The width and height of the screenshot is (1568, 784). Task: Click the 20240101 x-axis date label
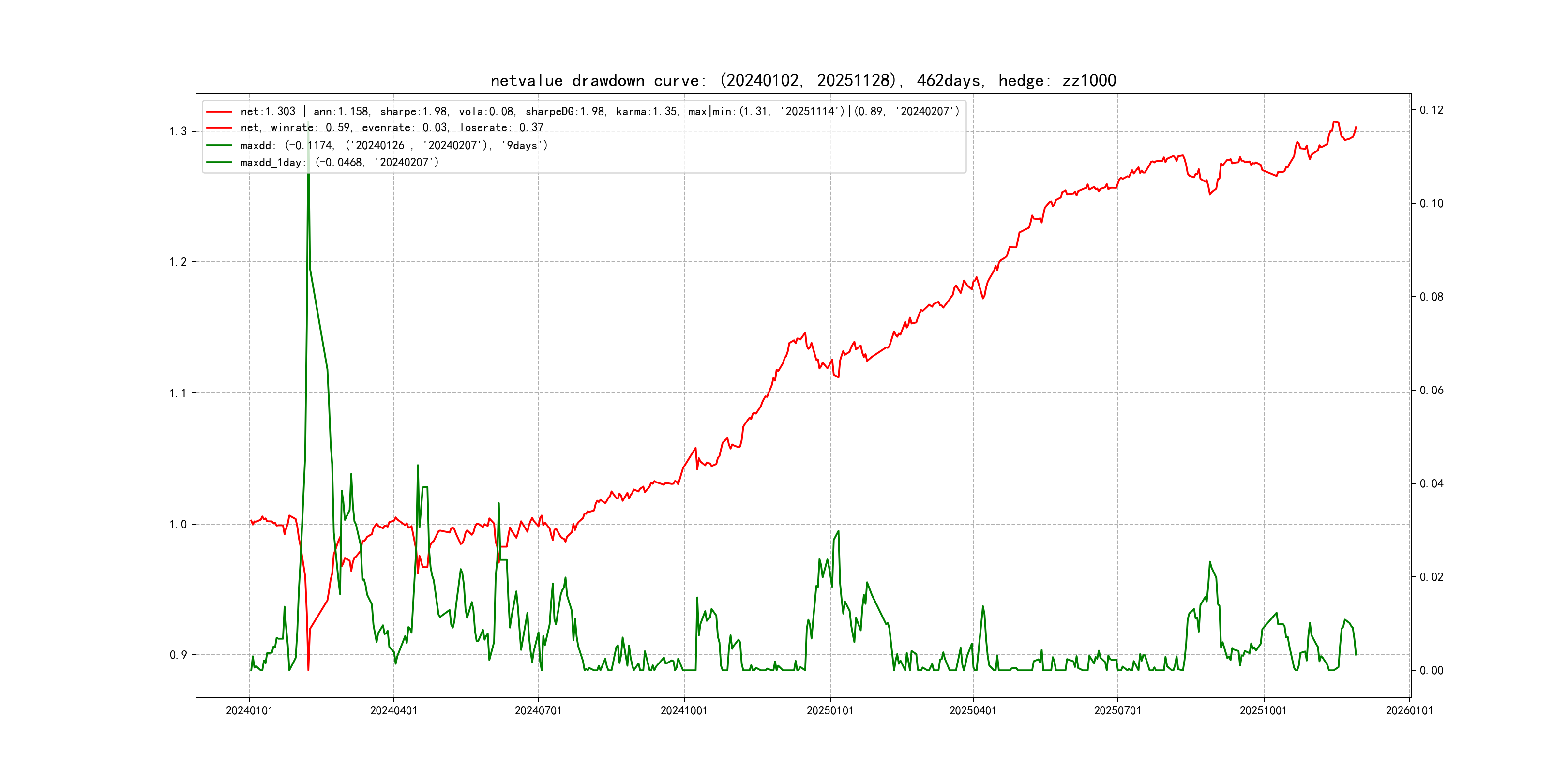pyautogui.click(x=250, y=711)
